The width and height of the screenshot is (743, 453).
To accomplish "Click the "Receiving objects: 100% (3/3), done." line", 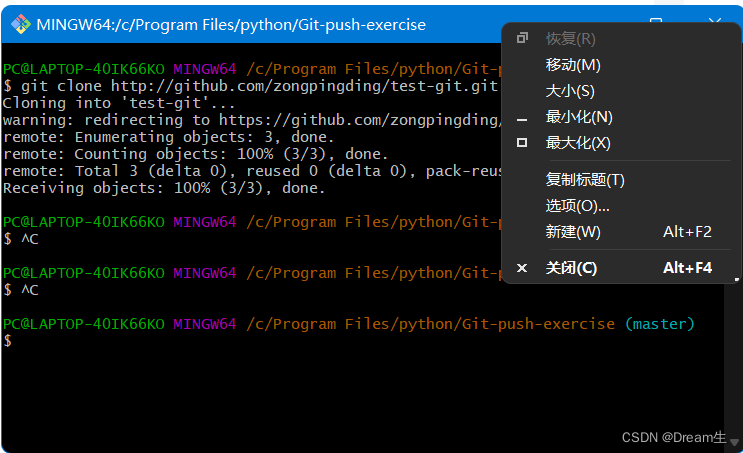I will pos(163,188).
